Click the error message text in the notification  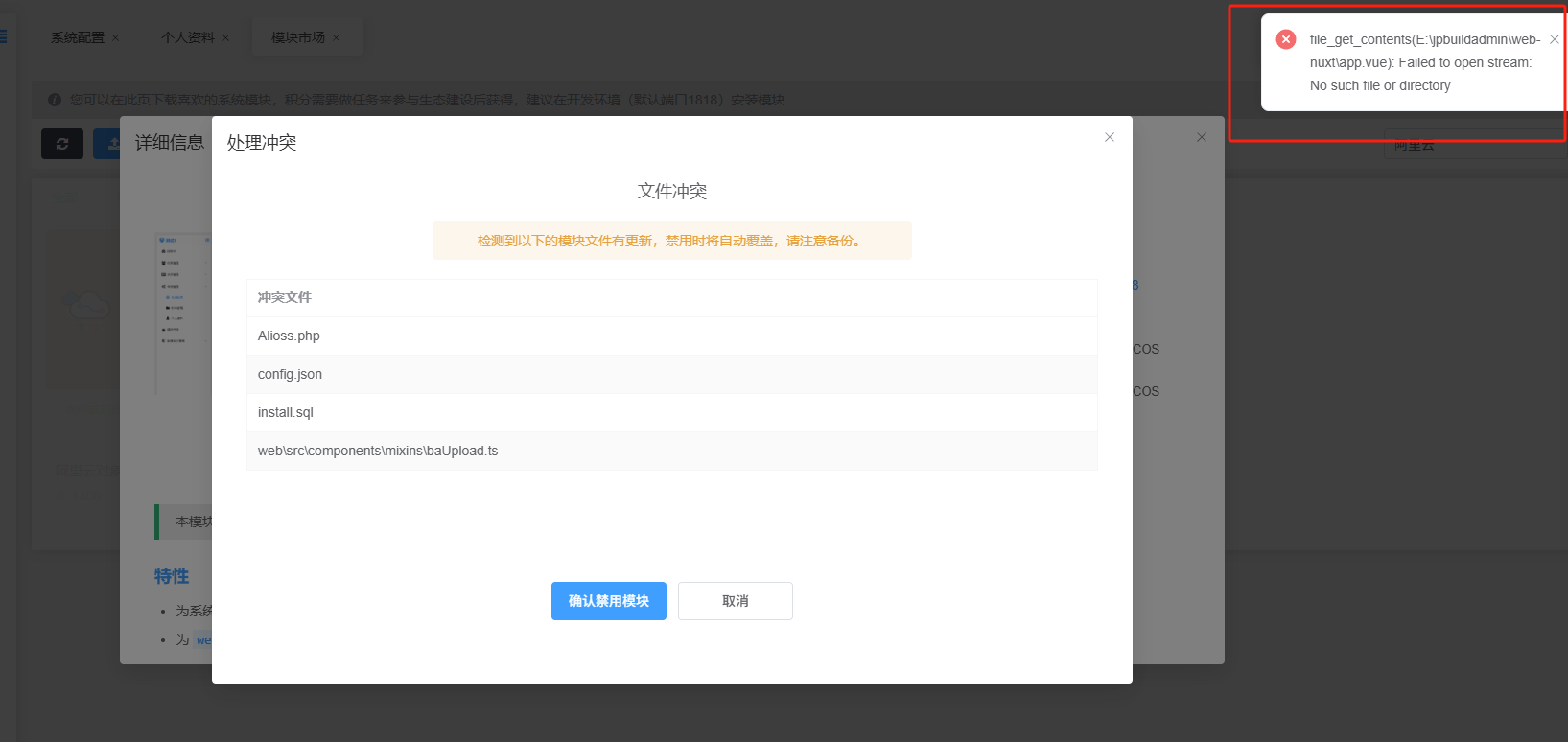coord(1425,62)
